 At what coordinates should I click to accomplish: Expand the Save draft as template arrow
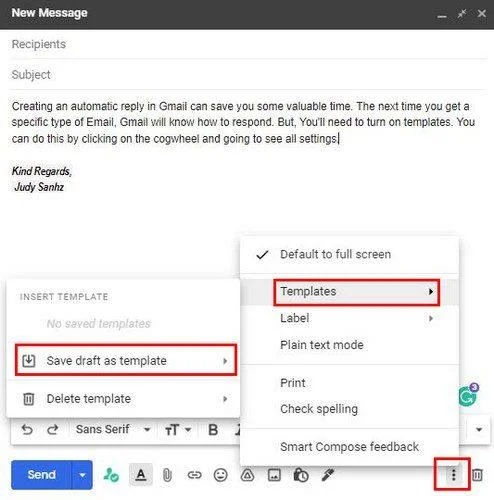[x=225, y=361]
